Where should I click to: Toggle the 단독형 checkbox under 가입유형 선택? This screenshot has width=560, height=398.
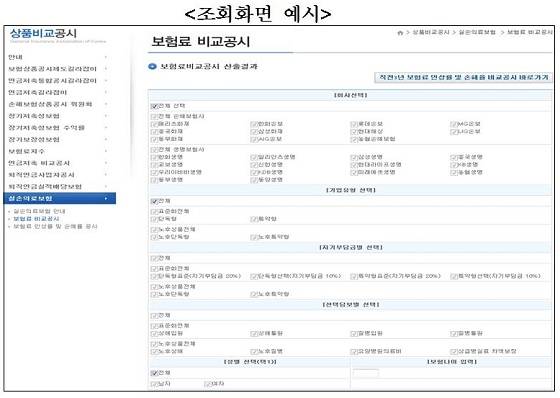[154, 219]
